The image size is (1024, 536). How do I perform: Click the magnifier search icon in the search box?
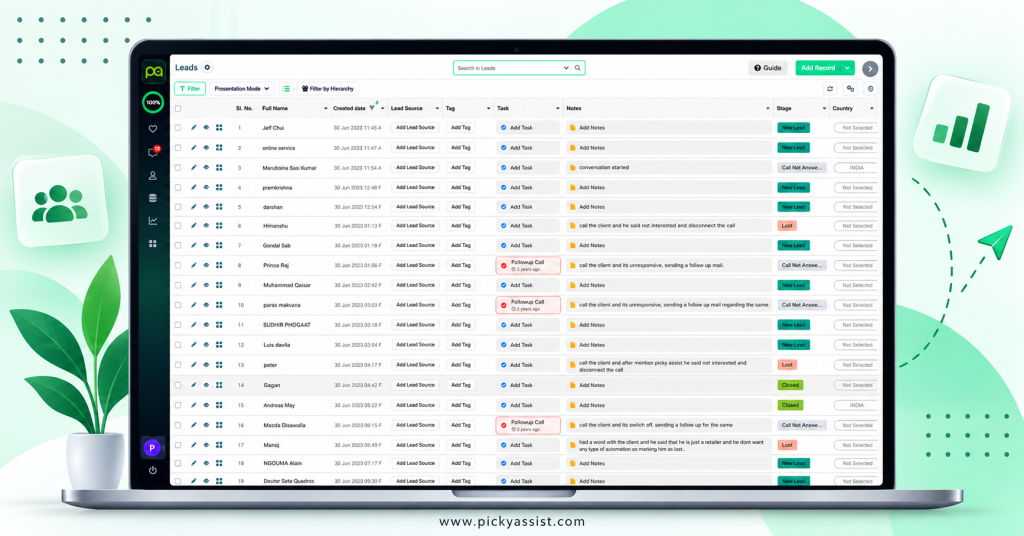[x=577, y=68]
